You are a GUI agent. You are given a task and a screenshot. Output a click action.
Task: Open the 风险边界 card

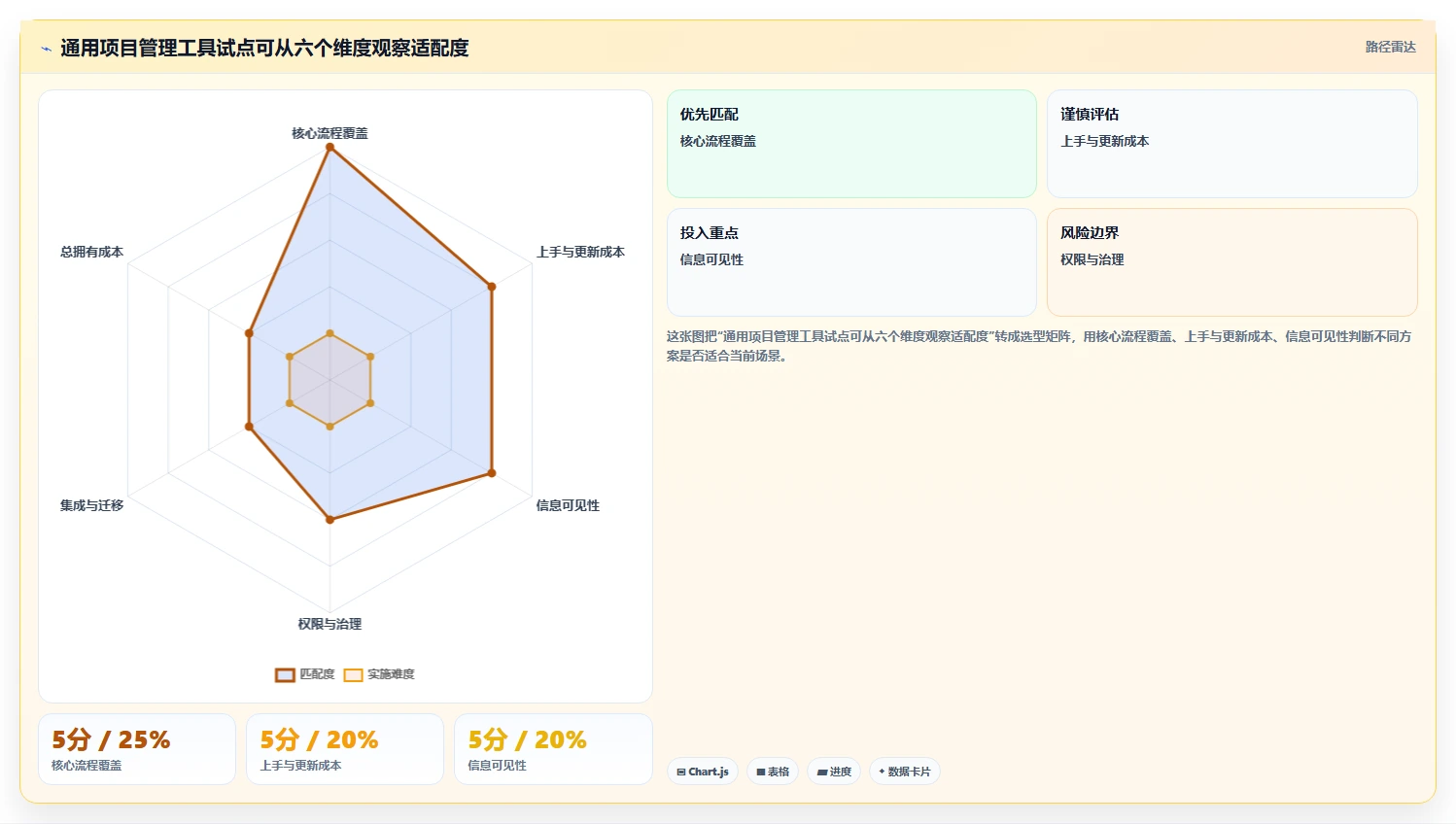coord(1231,262)
